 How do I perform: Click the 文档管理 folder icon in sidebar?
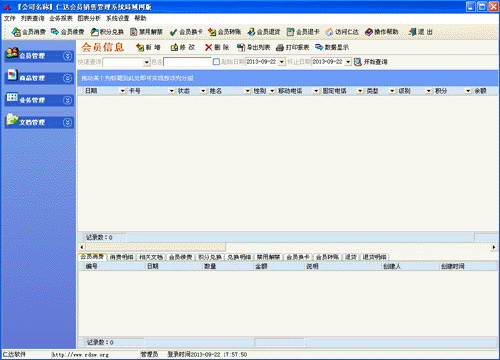tap(12, 119)
